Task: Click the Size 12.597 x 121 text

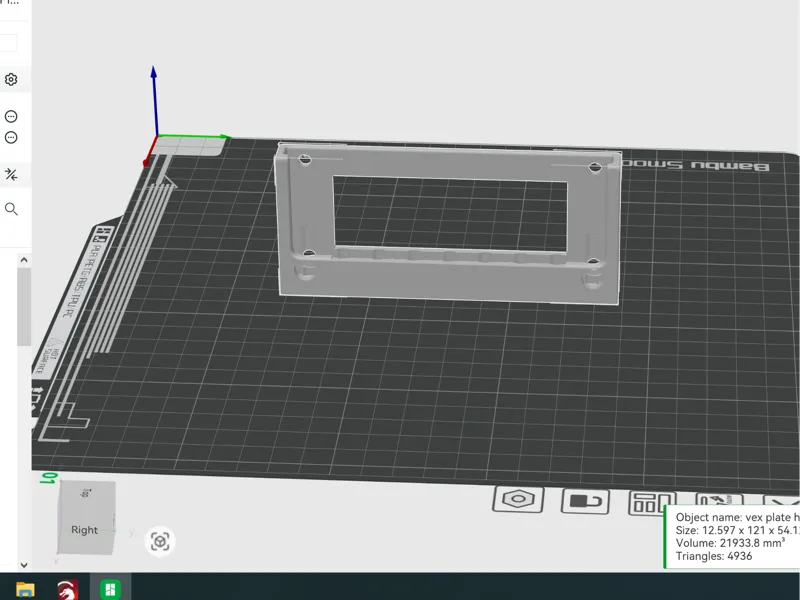Action: (x=737, y=530)
